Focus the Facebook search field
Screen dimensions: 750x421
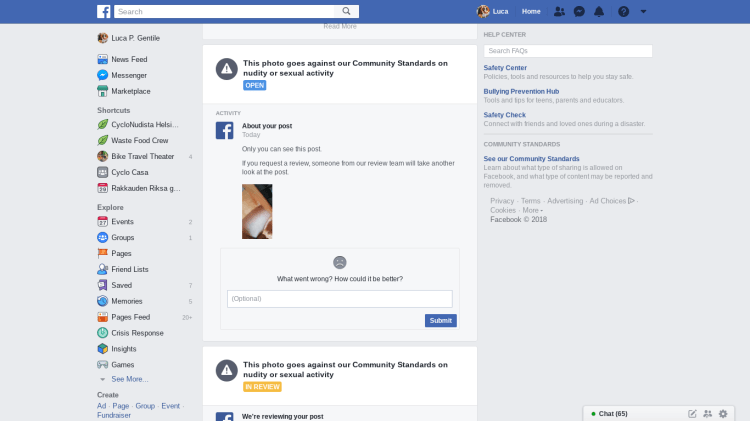point(224,11)
